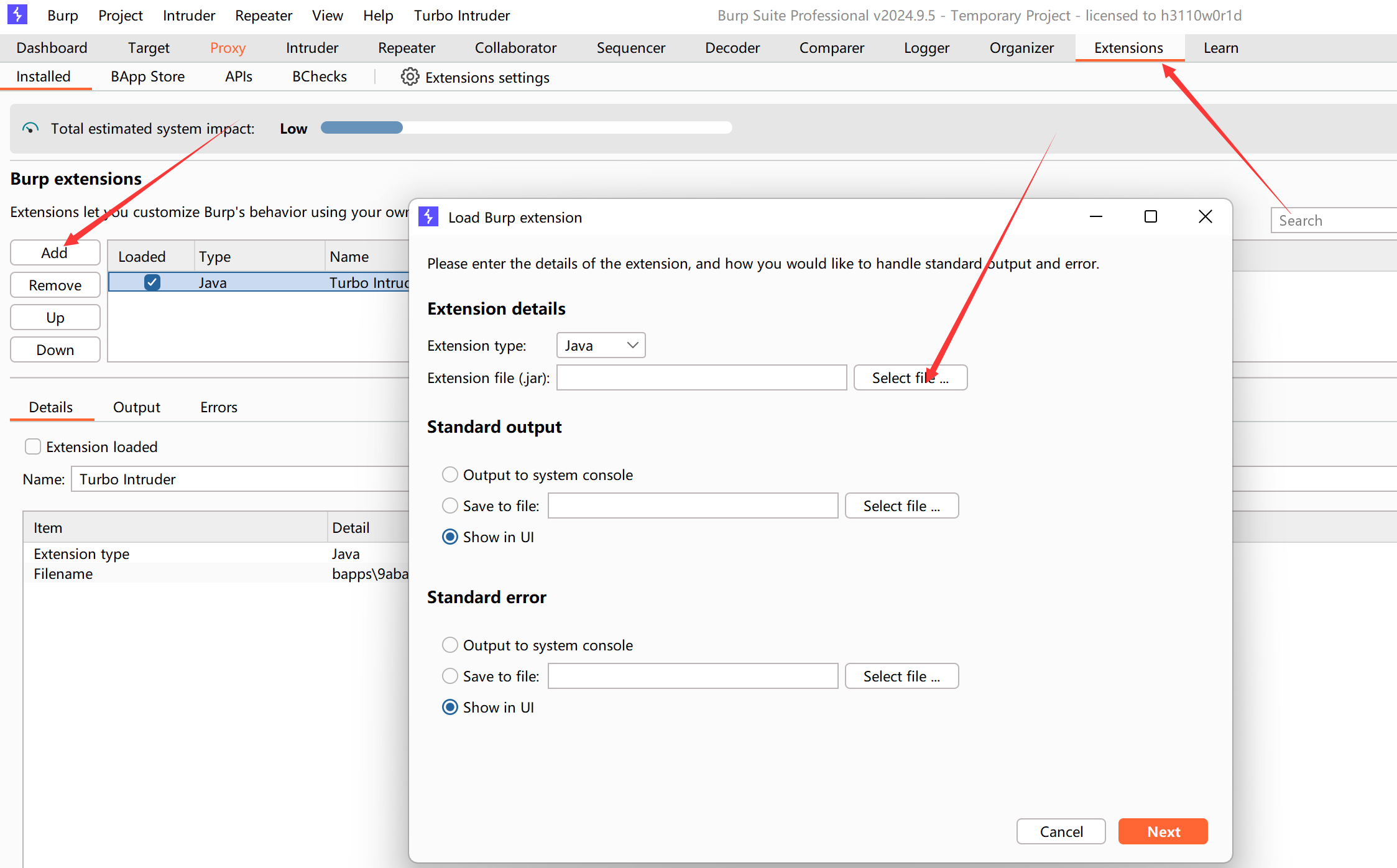Image resolution: width=1397 pixels, height=868 pixels.
Task: Click the Extensions settings gear icon
Action: click(409, 77)
